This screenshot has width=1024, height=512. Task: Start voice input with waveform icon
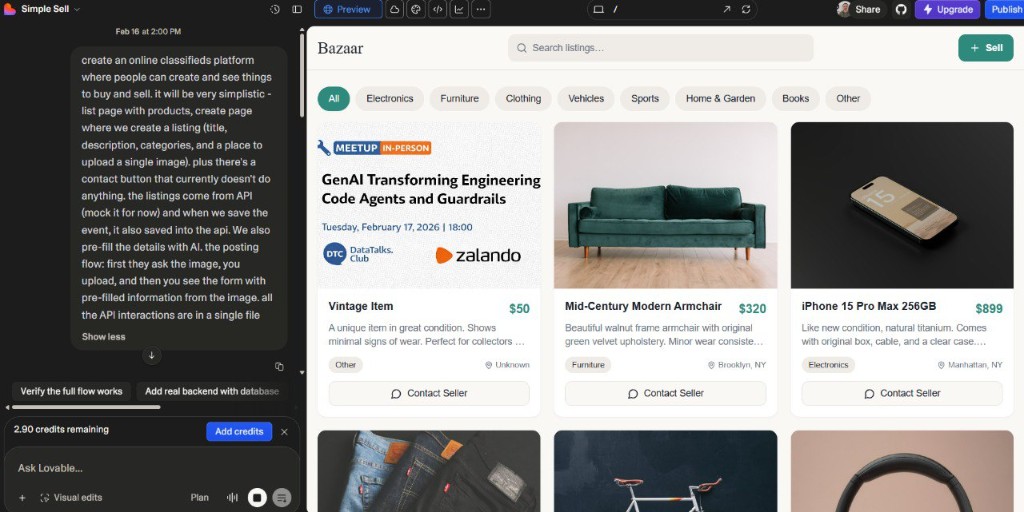(x=232, y=498)
